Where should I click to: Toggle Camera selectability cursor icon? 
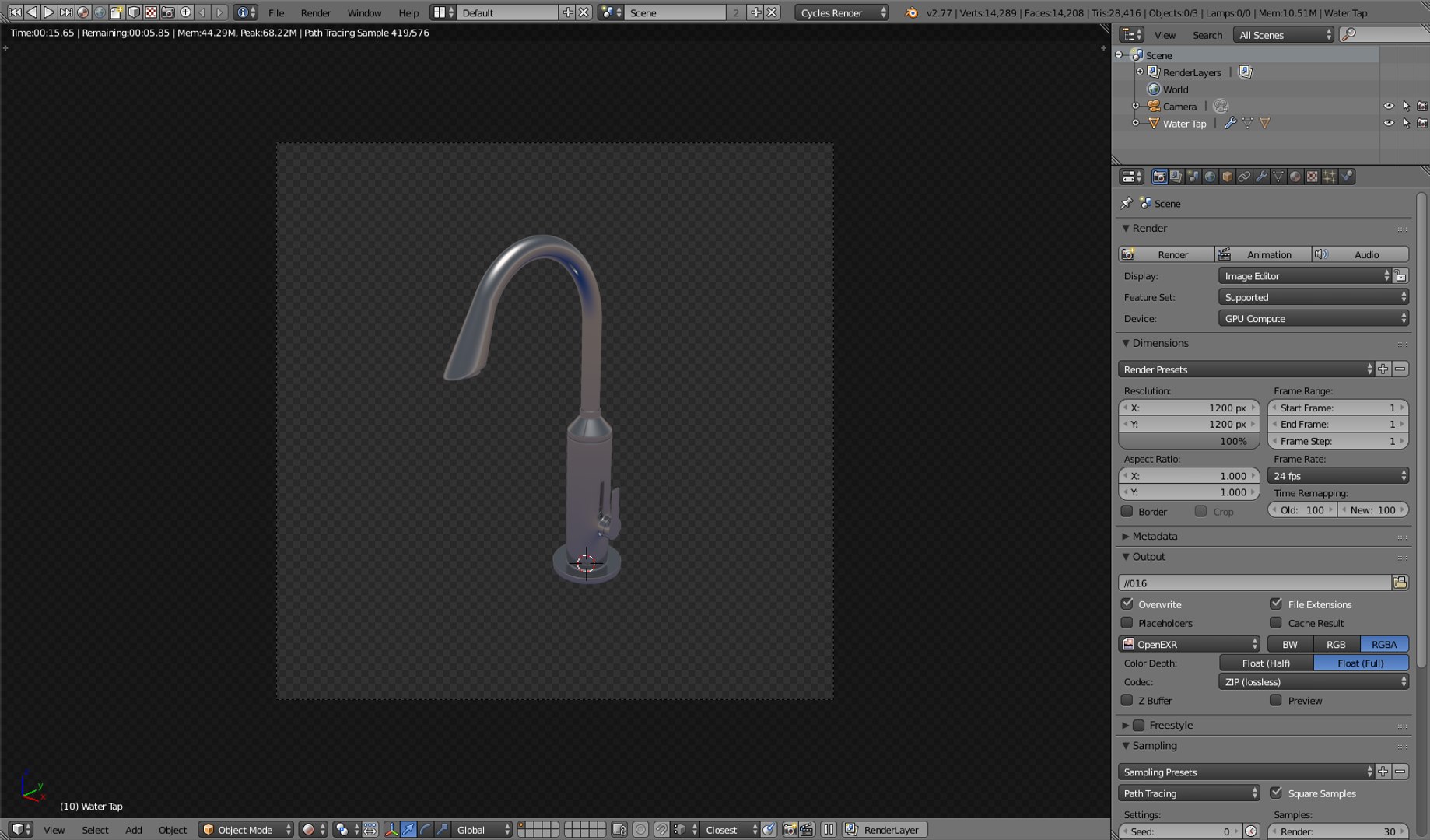pyautogui.click(x=1406, y=106)
